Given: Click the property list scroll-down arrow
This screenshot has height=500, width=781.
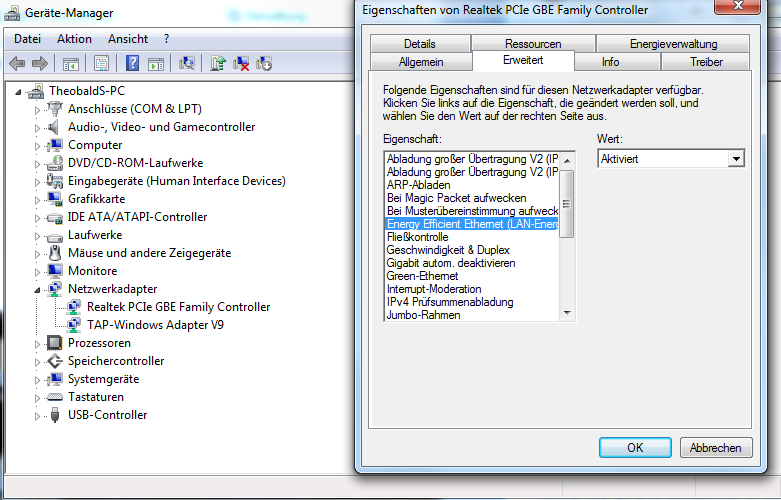Looking at the screenshot, I should (567, 313).
